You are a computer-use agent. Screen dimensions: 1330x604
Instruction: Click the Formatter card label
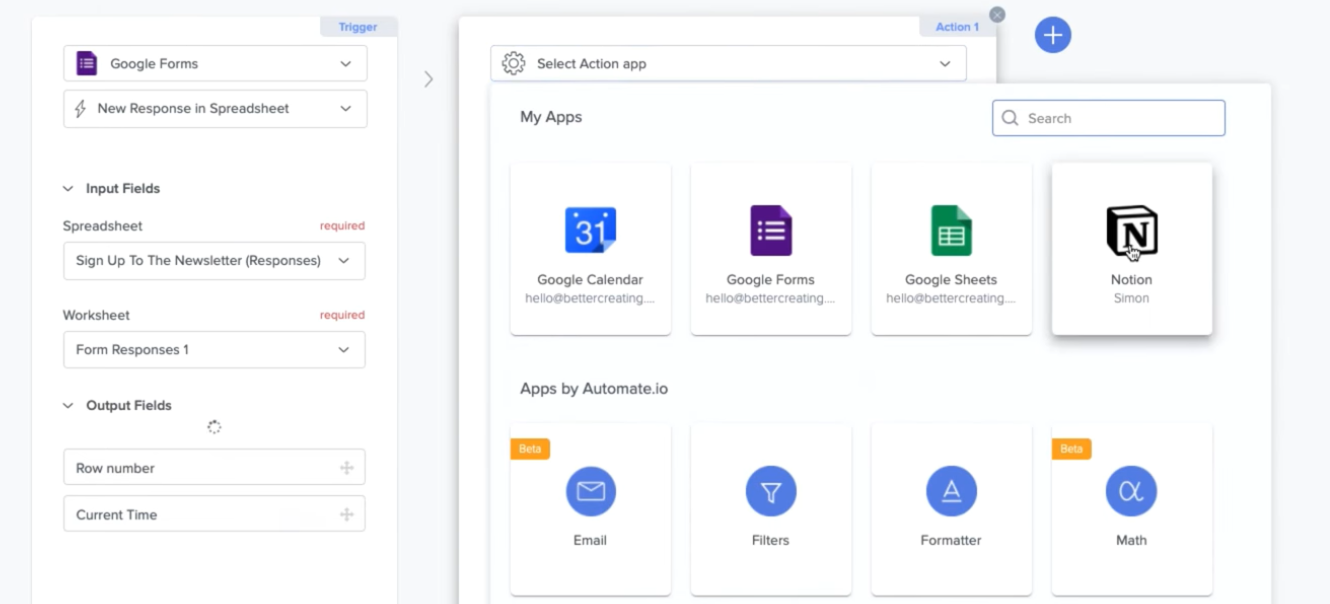coord(951,540)
